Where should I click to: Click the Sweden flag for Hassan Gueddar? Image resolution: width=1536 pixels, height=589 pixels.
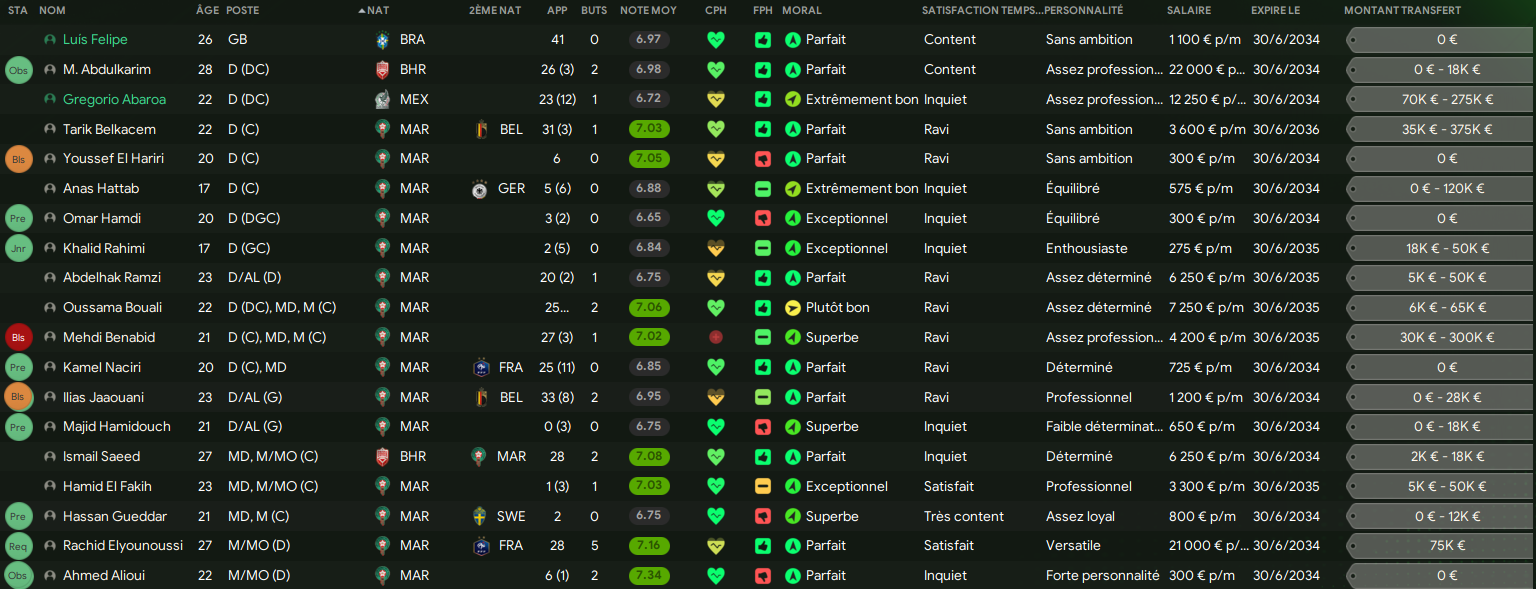coord(480,517)
